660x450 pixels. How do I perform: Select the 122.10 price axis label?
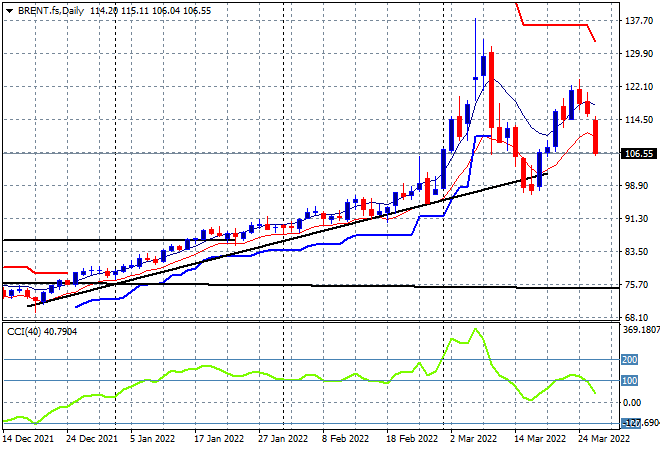coord(639,86)
